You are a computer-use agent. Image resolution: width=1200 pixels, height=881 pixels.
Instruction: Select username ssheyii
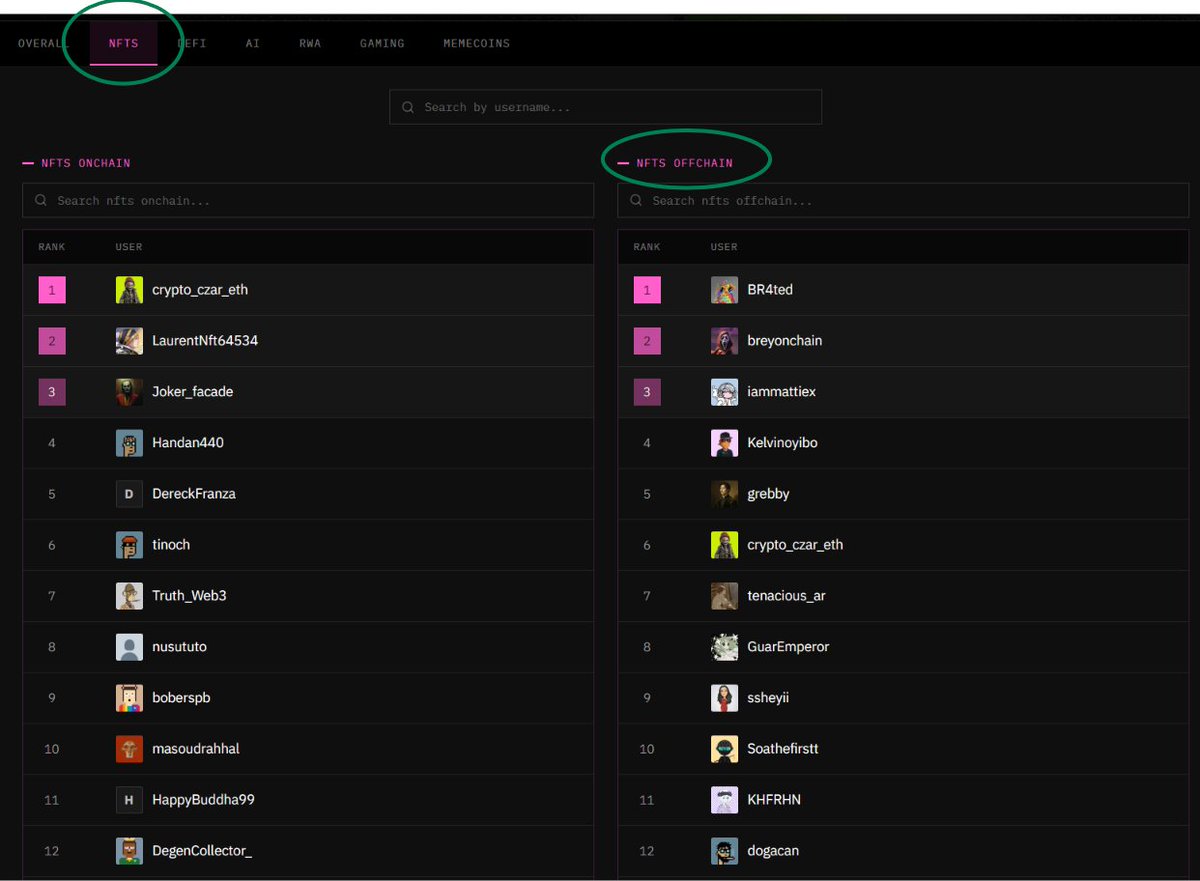click(x=768, y=698)
